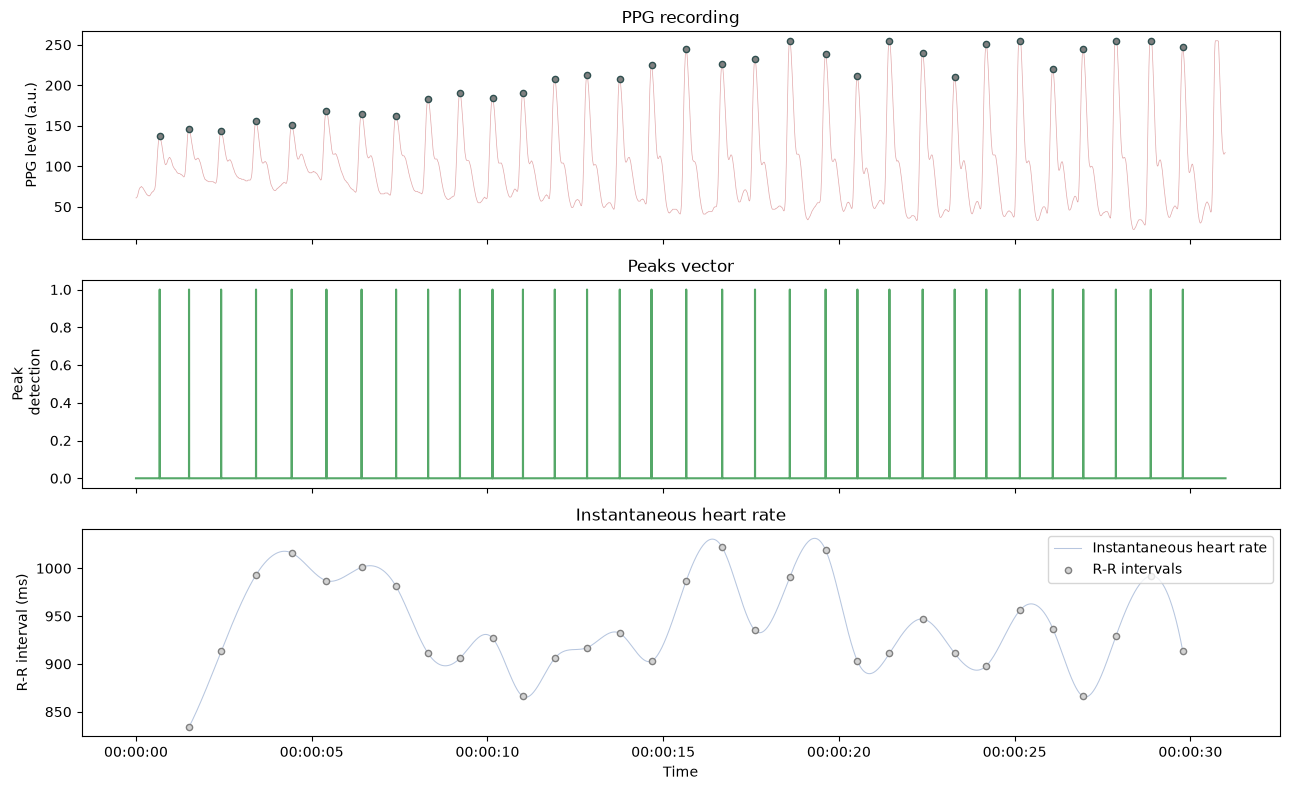Image resolution: width=1290 pixels, height=790 pixels.
Task: Select the 00:00:05 time tick label
Action: [312, 753]
